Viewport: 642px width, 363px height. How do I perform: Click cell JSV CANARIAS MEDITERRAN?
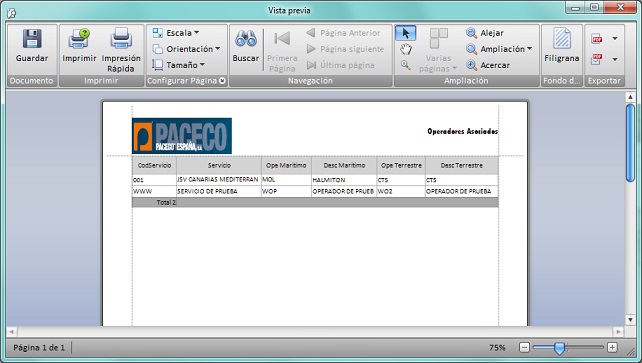[x=219, y=180]
